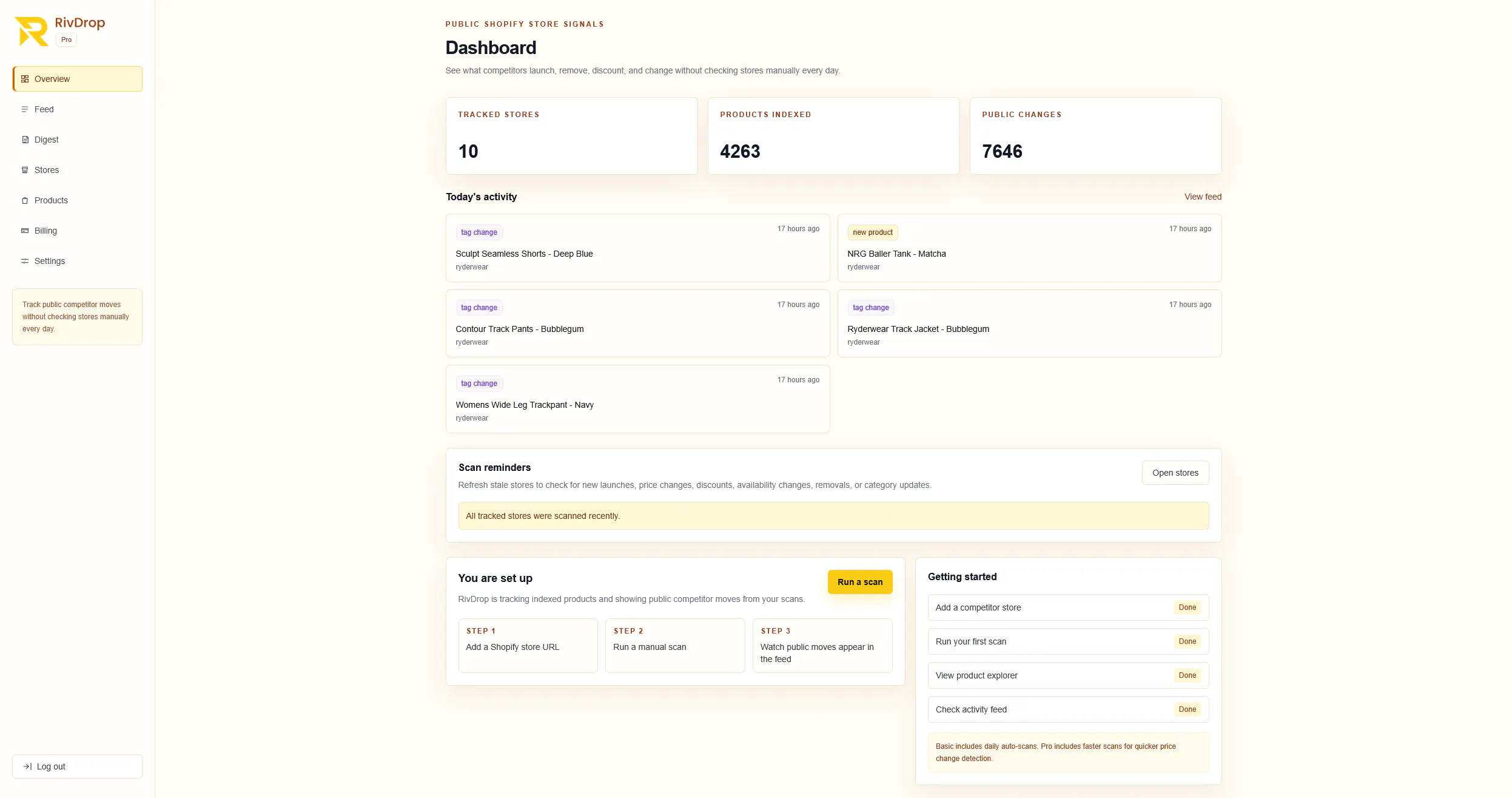The height and width of the screenshot is (798, 1512).
Task: Click the You are set up heading
Action: click(x=496, y=578)
